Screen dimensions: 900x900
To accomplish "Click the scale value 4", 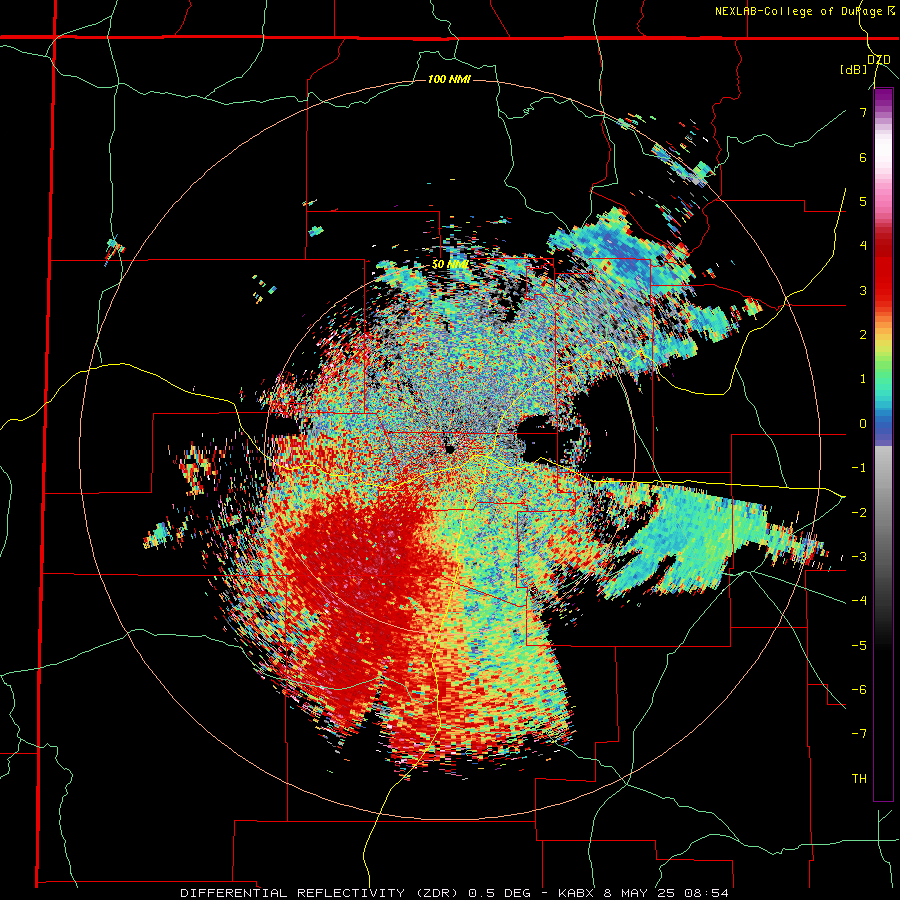I will pos(863,246).
